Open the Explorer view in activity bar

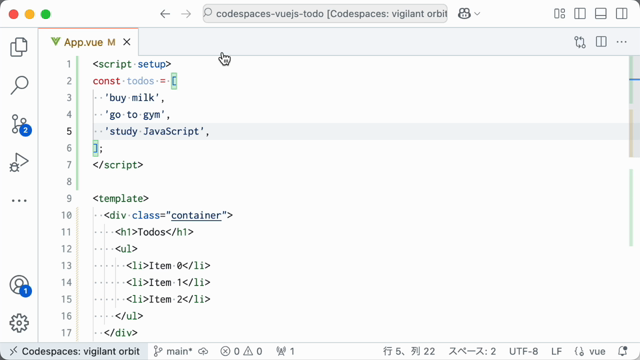click(19, 47)
